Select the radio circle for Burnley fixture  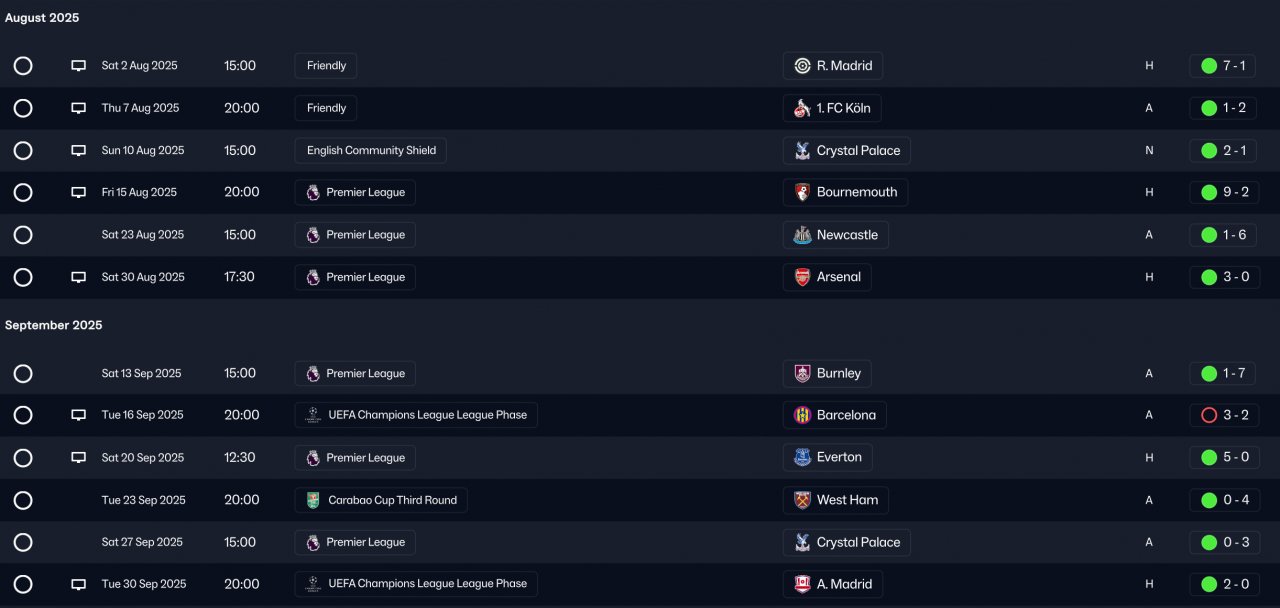click(x=23, y=373)
